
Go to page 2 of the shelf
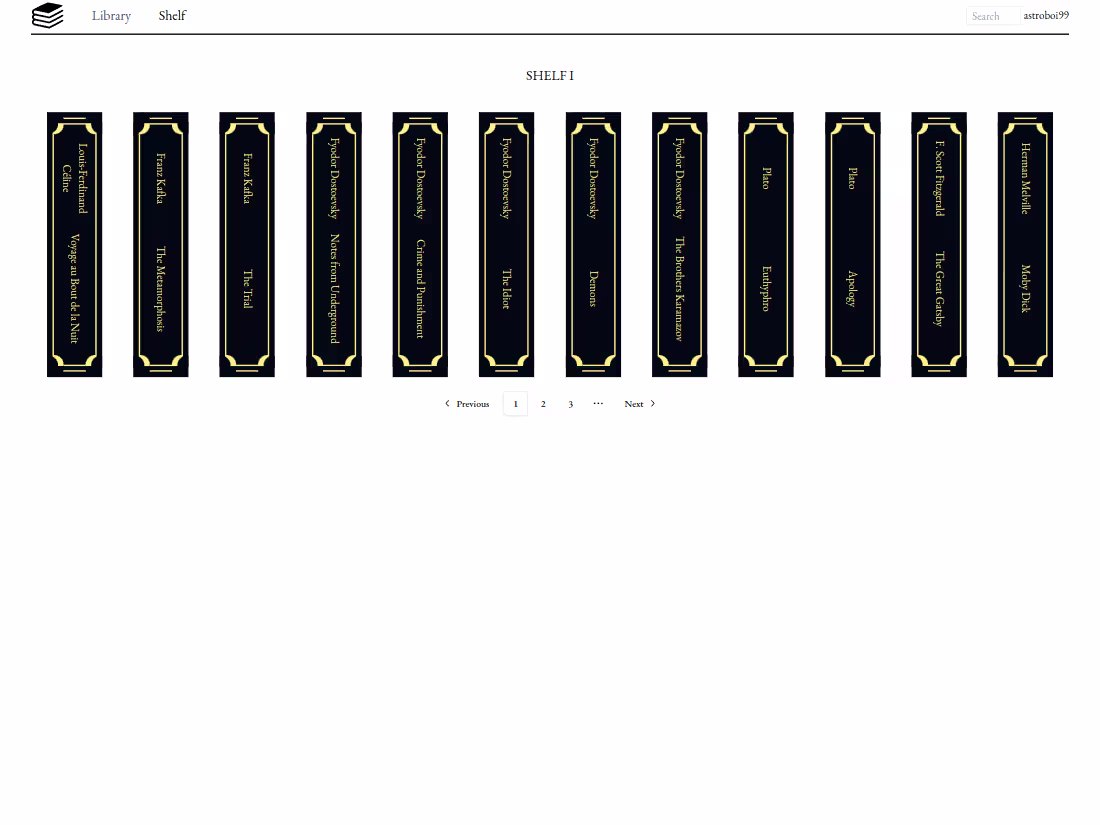543,403
